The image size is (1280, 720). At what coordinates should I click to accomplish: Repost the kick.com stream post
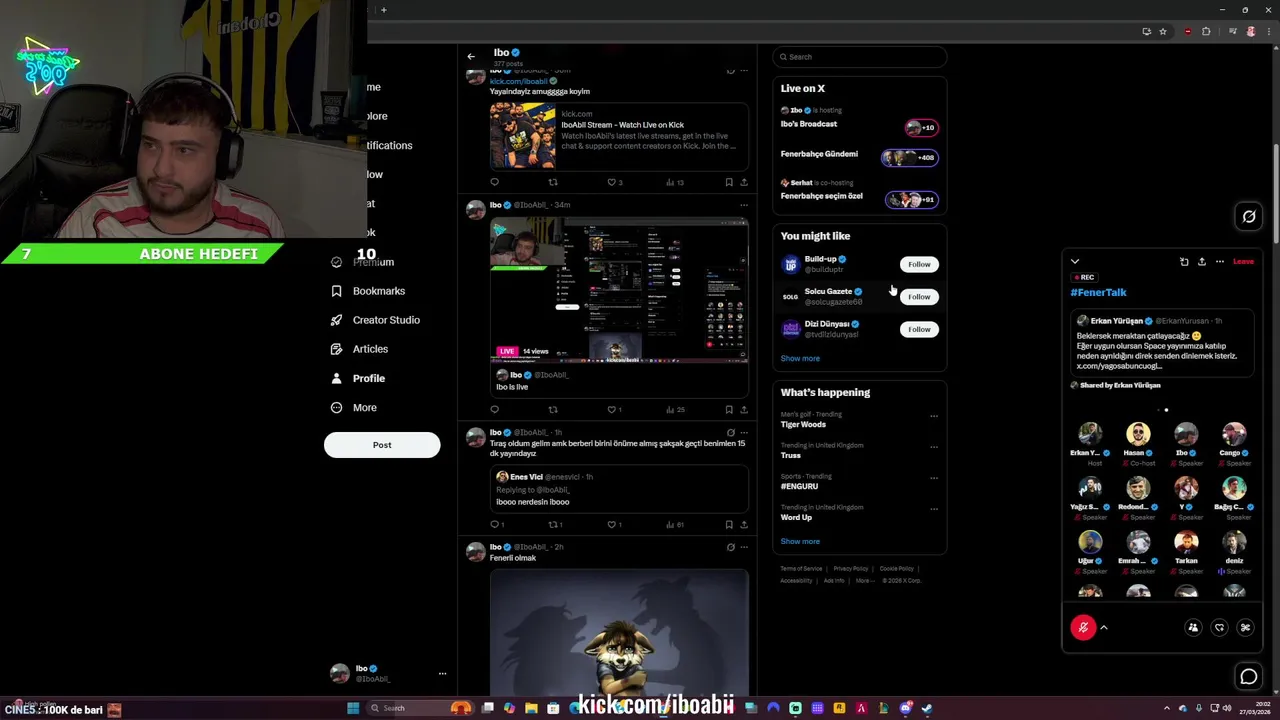click(553, 182)
